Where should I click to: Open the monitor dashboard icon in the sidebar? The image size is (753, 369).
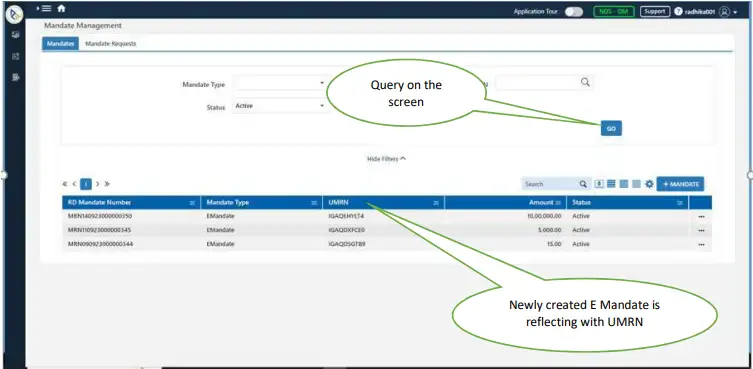(x=16, y=35)
